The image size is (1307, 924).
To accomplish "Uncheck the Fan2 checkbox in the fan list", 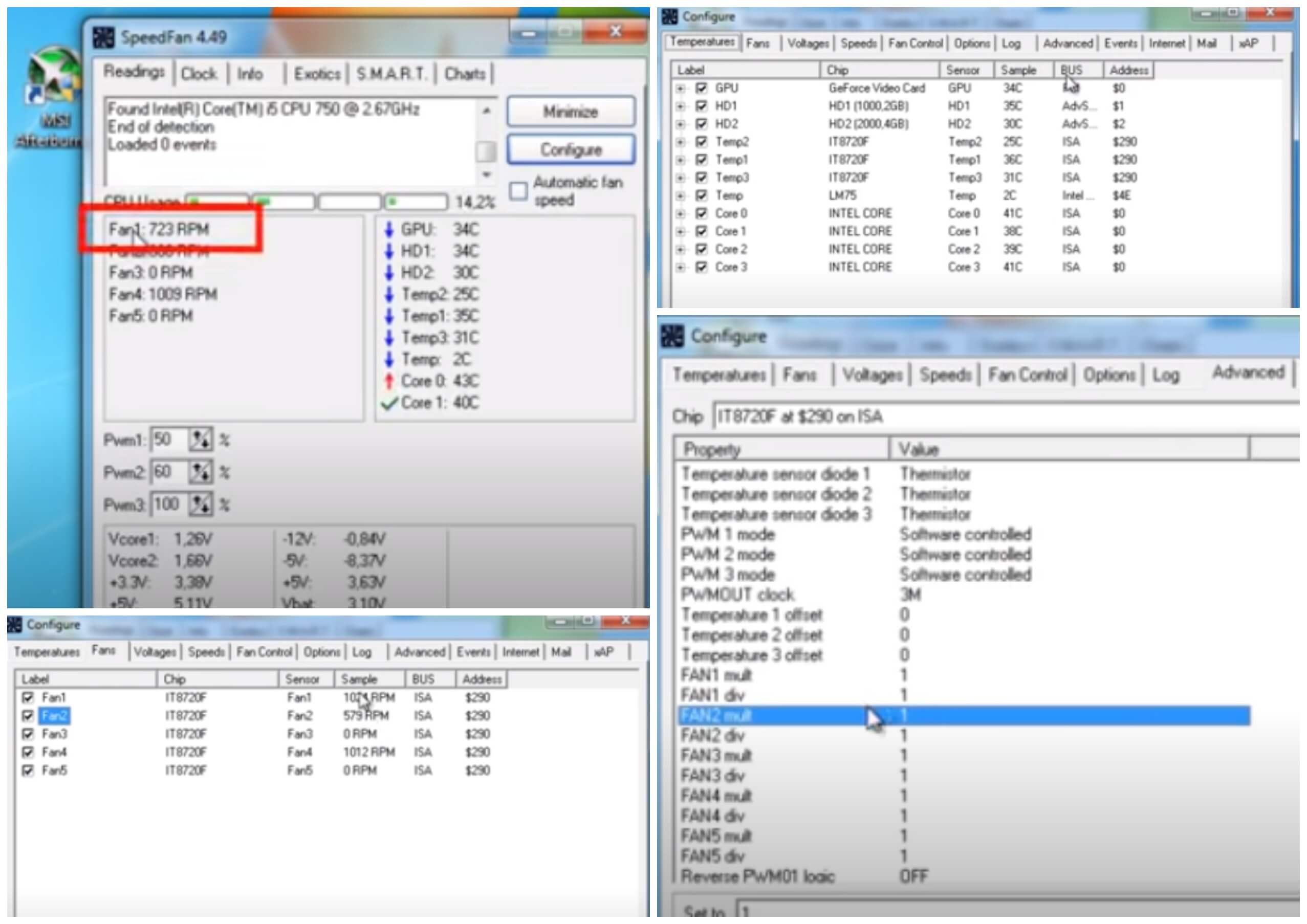I will tap(27, 716).
